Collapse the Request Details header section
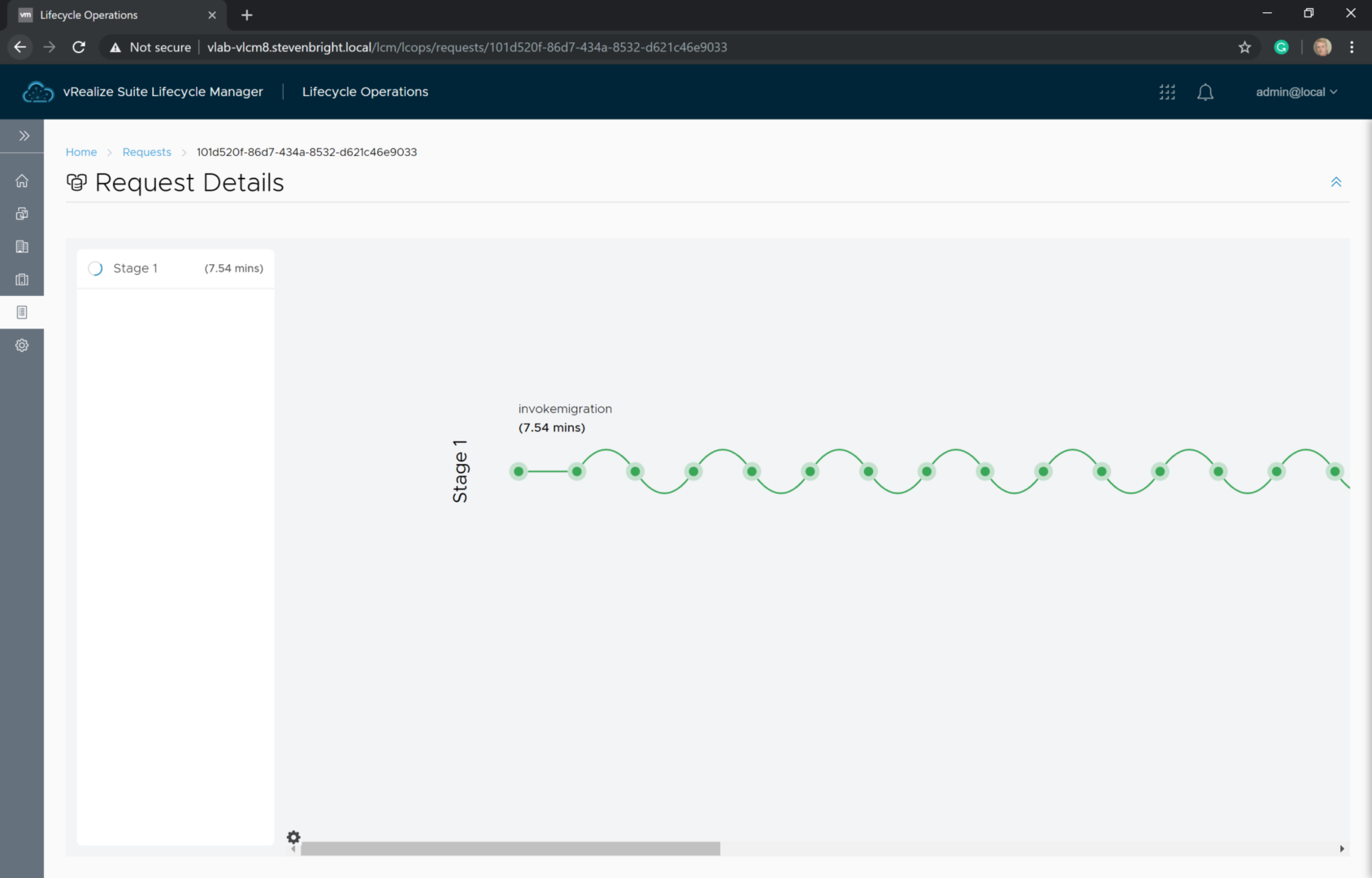 pos(1335,182)
